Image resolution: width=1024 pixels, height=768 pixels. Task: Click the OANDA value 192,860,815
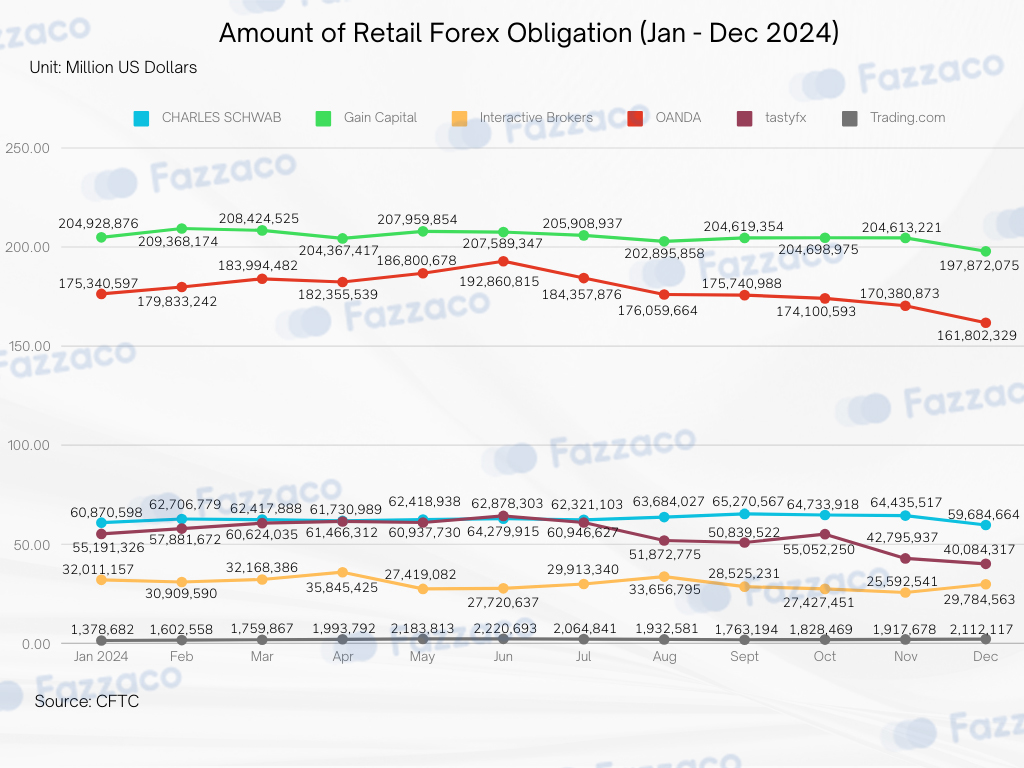pyautogui.click(x=499, y=281)
